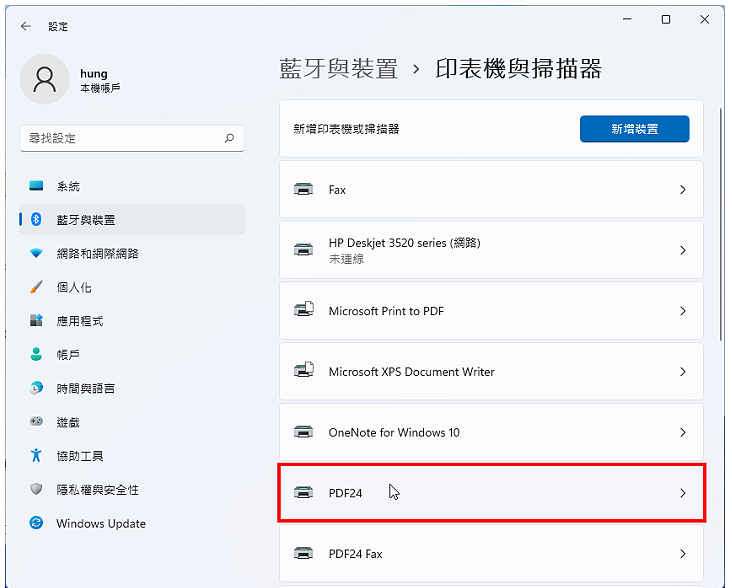
Task: Open 隱私權與安全性 shield icon
Action: tap(36, 489)
